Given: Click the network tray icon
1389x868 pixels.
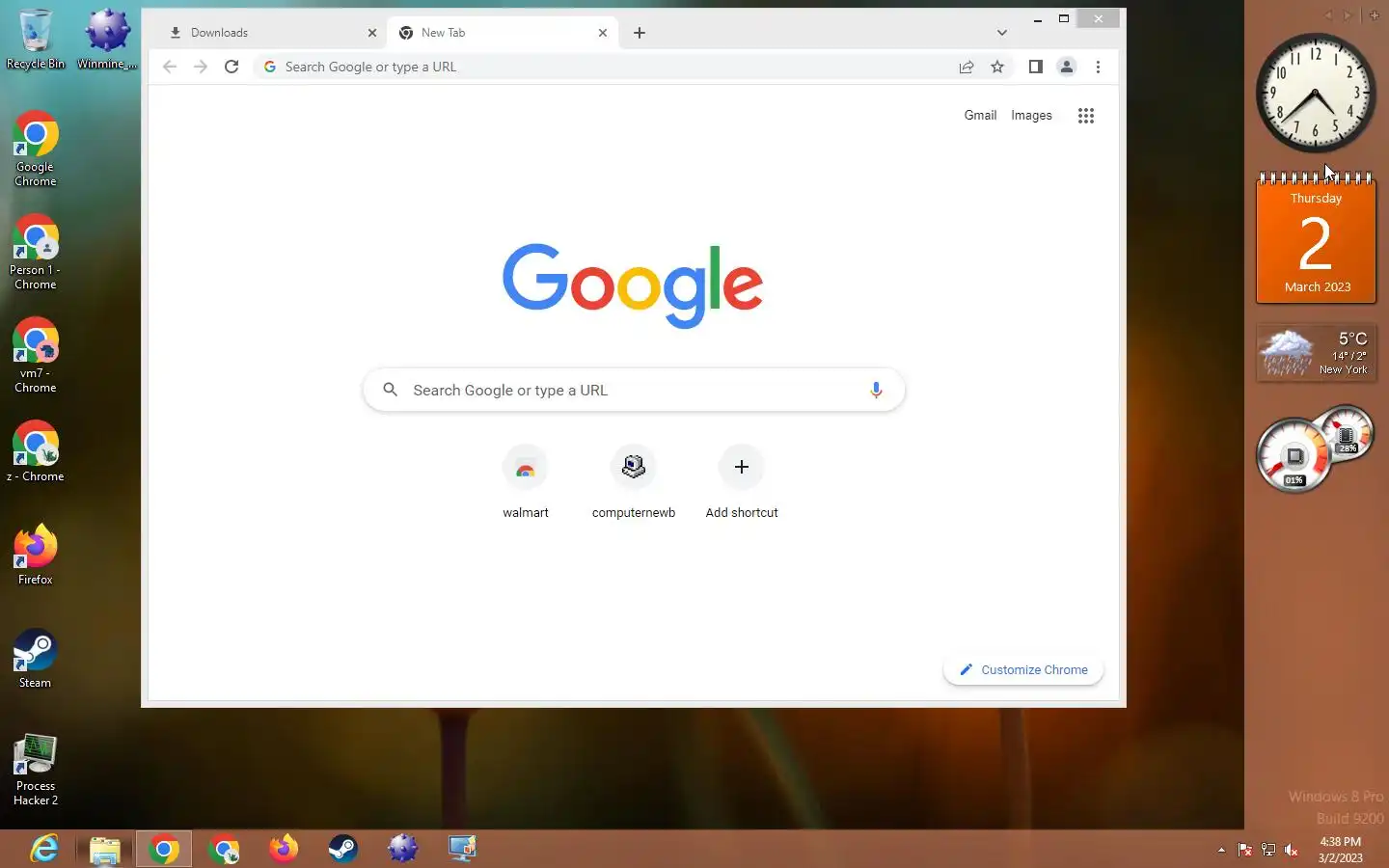Looking at the screenshot, I should click(1268, 850).
